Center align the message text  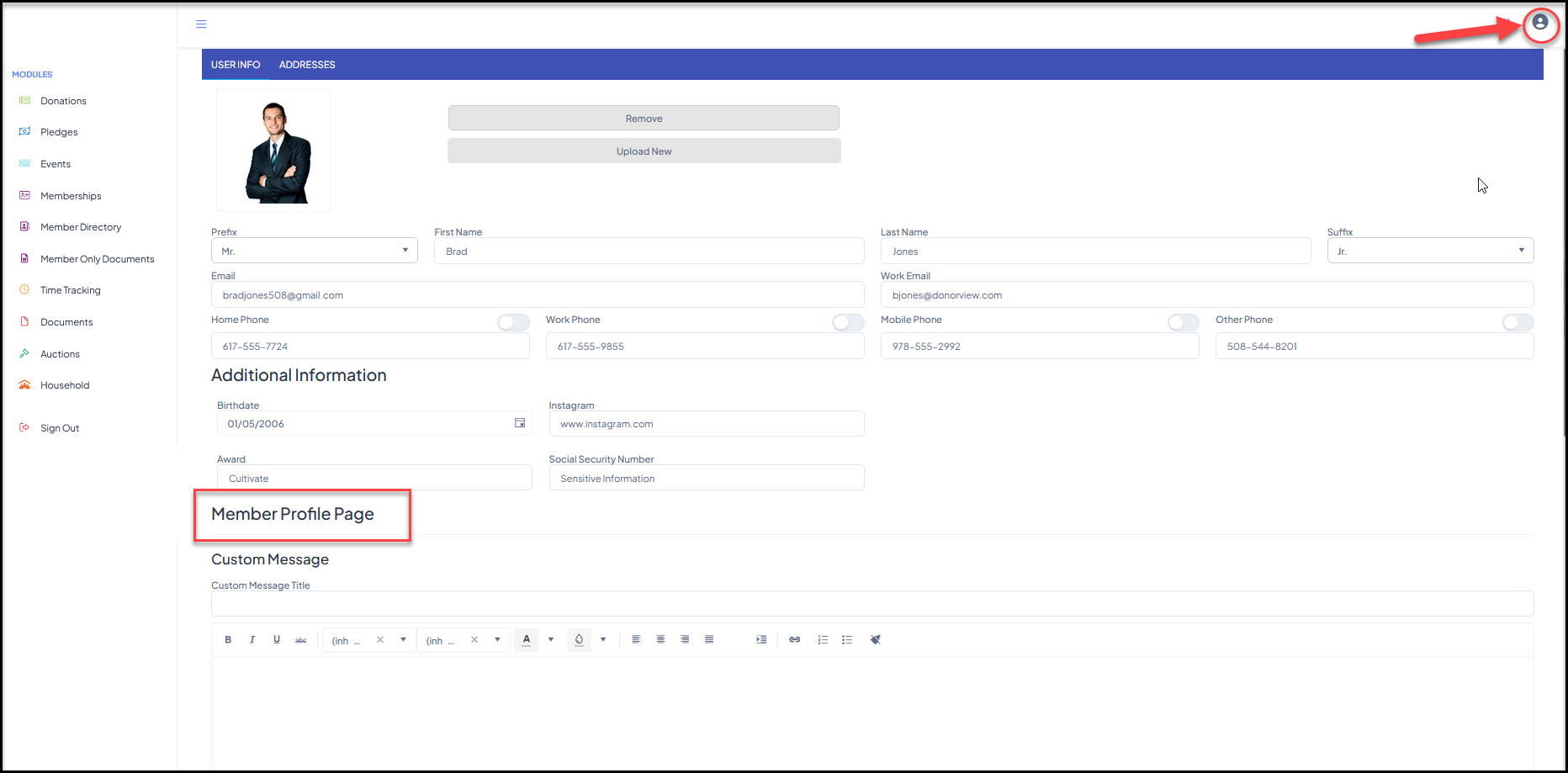tap(660, 640)
